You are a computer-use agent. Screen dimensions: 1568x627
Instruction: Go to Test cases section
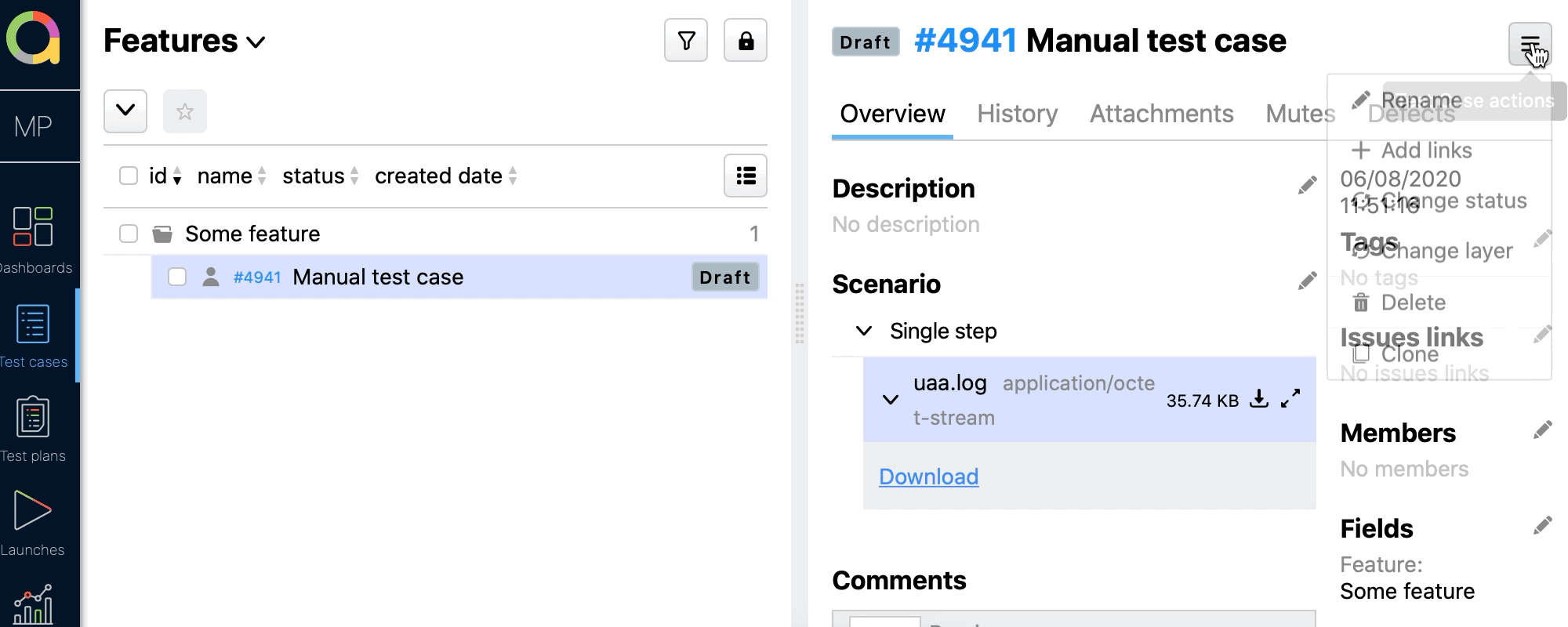[x=33, y=335]
